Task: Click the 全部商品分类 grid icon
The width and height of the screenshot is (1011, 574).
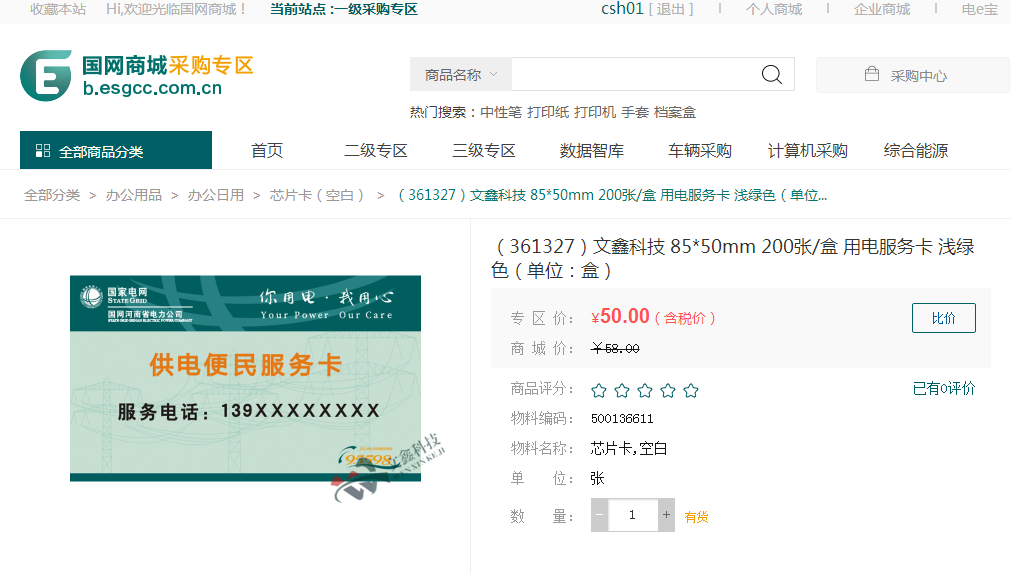Action: point(43,151)
